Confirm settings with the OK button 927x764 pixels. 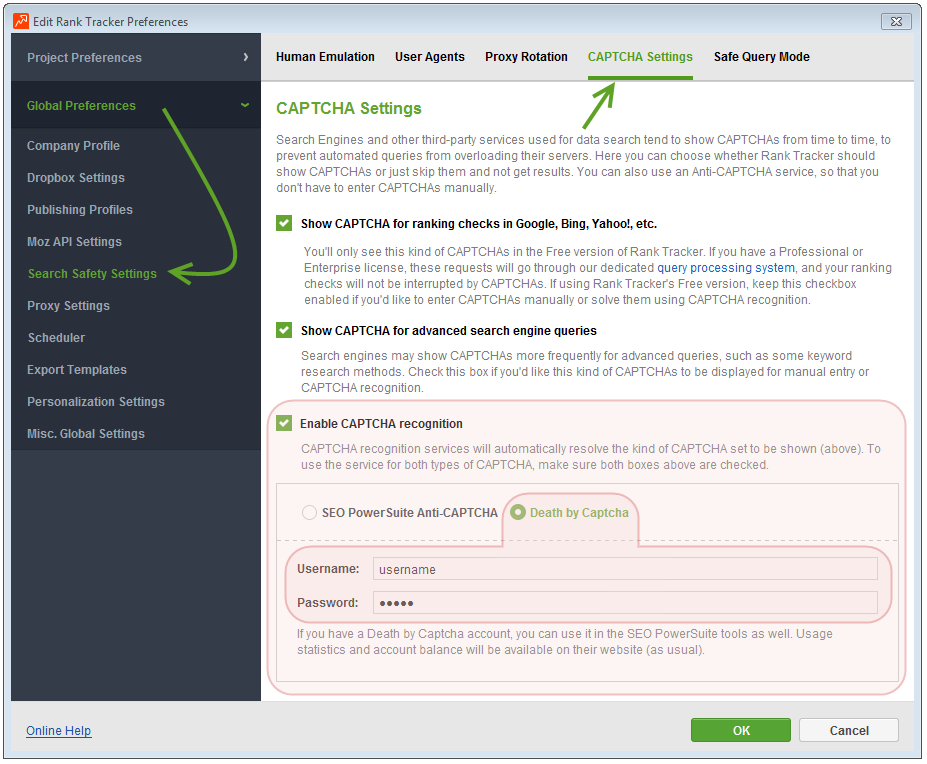741,730
